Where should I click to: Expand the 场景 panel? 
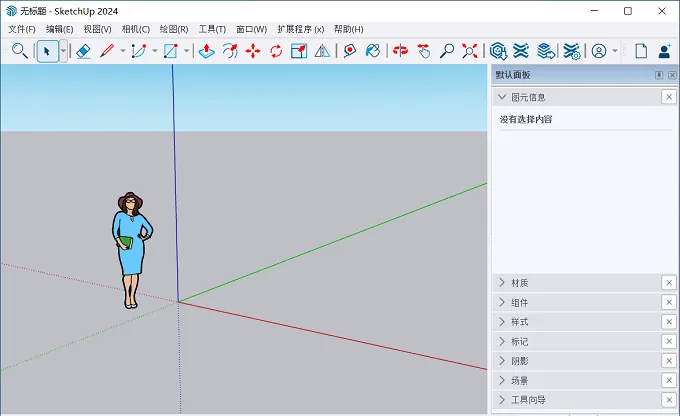tap(502, 380)
